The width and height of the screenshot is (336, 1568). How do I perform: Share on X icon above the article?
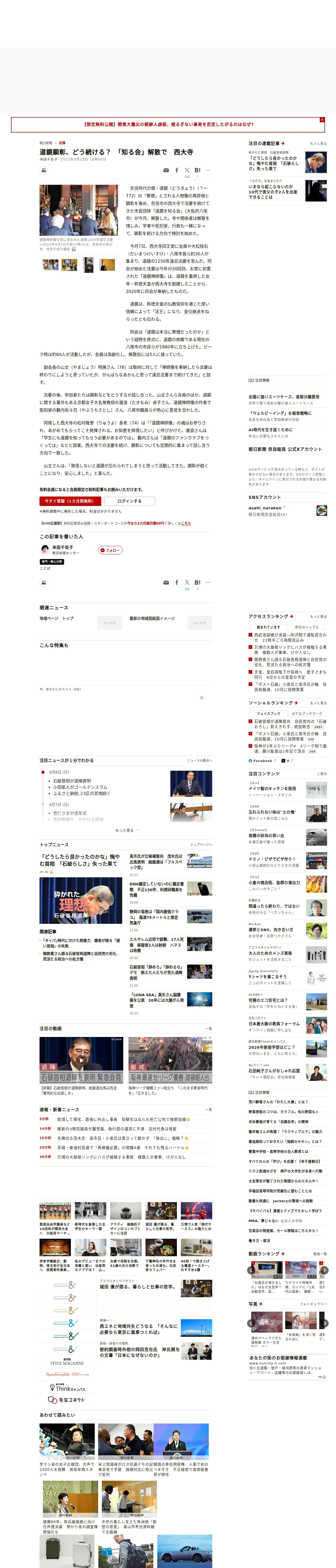pos(187,170)
